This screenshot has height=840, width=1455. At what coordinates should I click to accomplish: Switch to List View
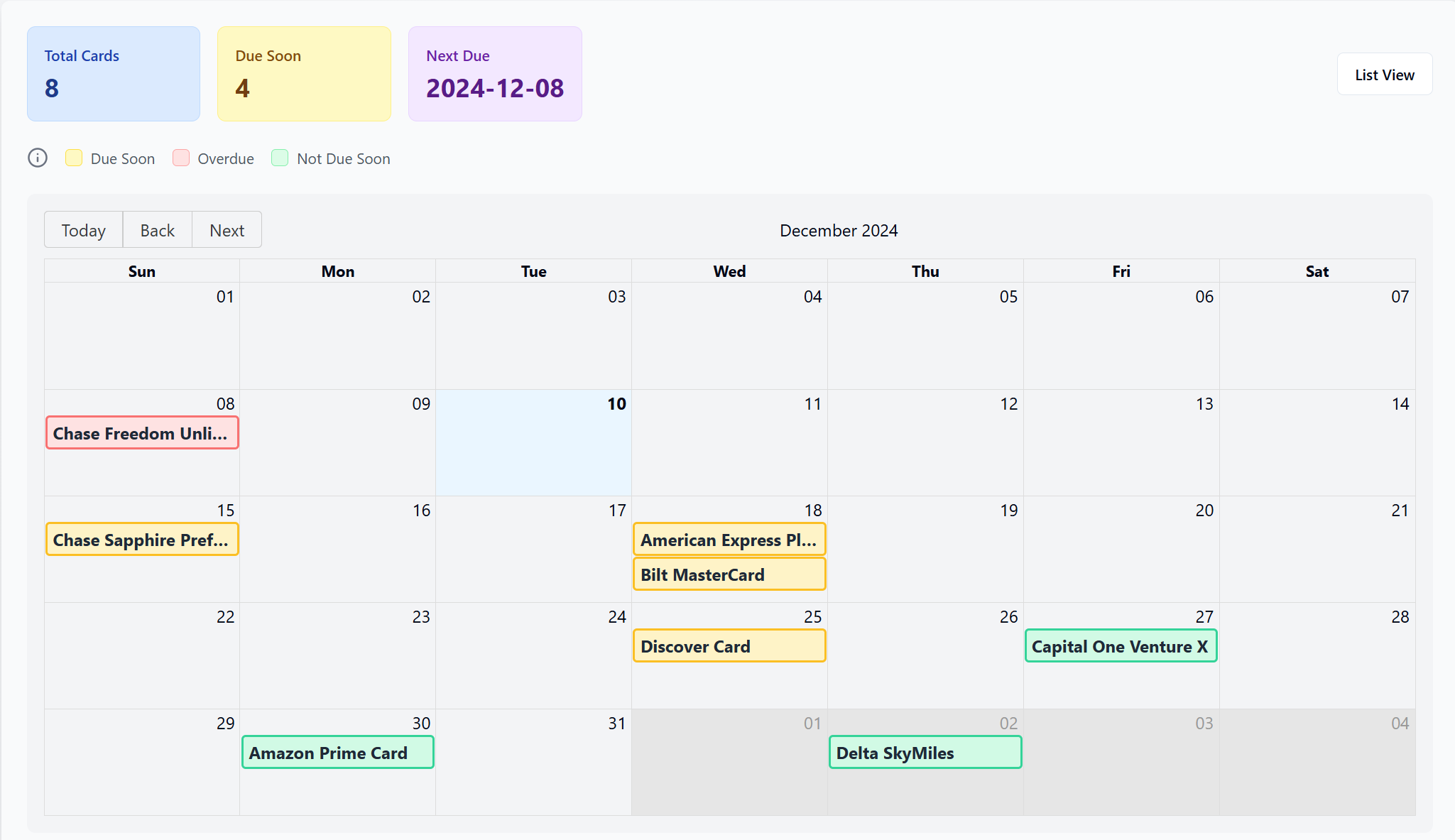pyautogui.click(x=1384, y=73)
